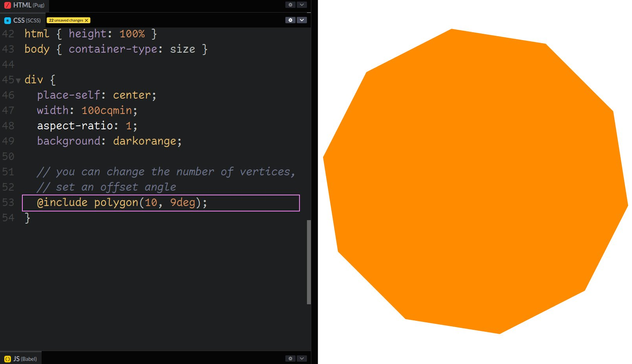The image size is (632, 364).
Task: Click the 'place-self: center;' line
Action: (x=97, y=95)
